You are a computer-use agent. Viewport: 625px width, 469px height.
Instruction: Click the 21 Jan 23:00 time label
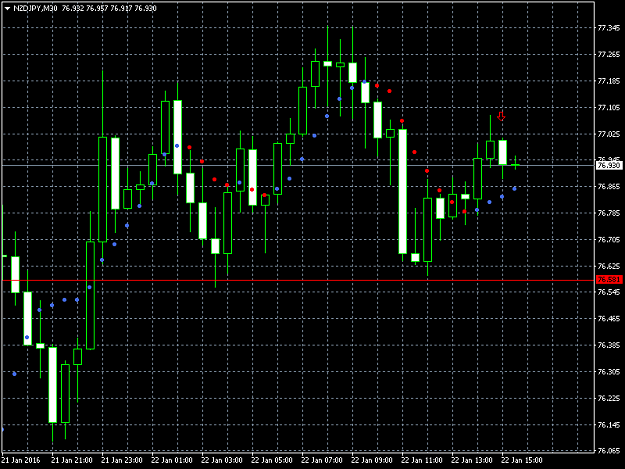pyautogui.click(x=122, y=460)
